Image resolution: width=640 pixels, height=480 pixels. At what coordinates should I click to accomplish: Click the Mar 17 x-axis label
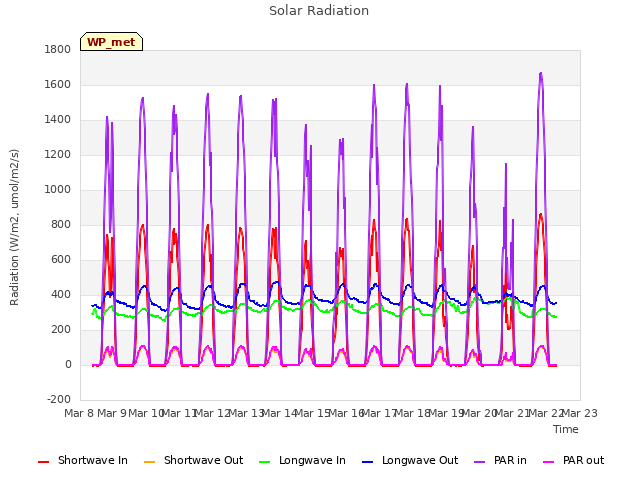coord(380,413)
